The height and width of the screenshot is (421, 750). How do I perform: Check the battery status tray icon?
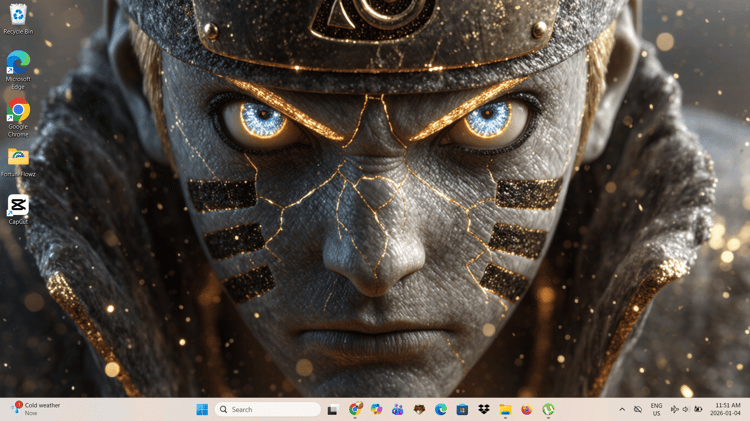point(698,410)
